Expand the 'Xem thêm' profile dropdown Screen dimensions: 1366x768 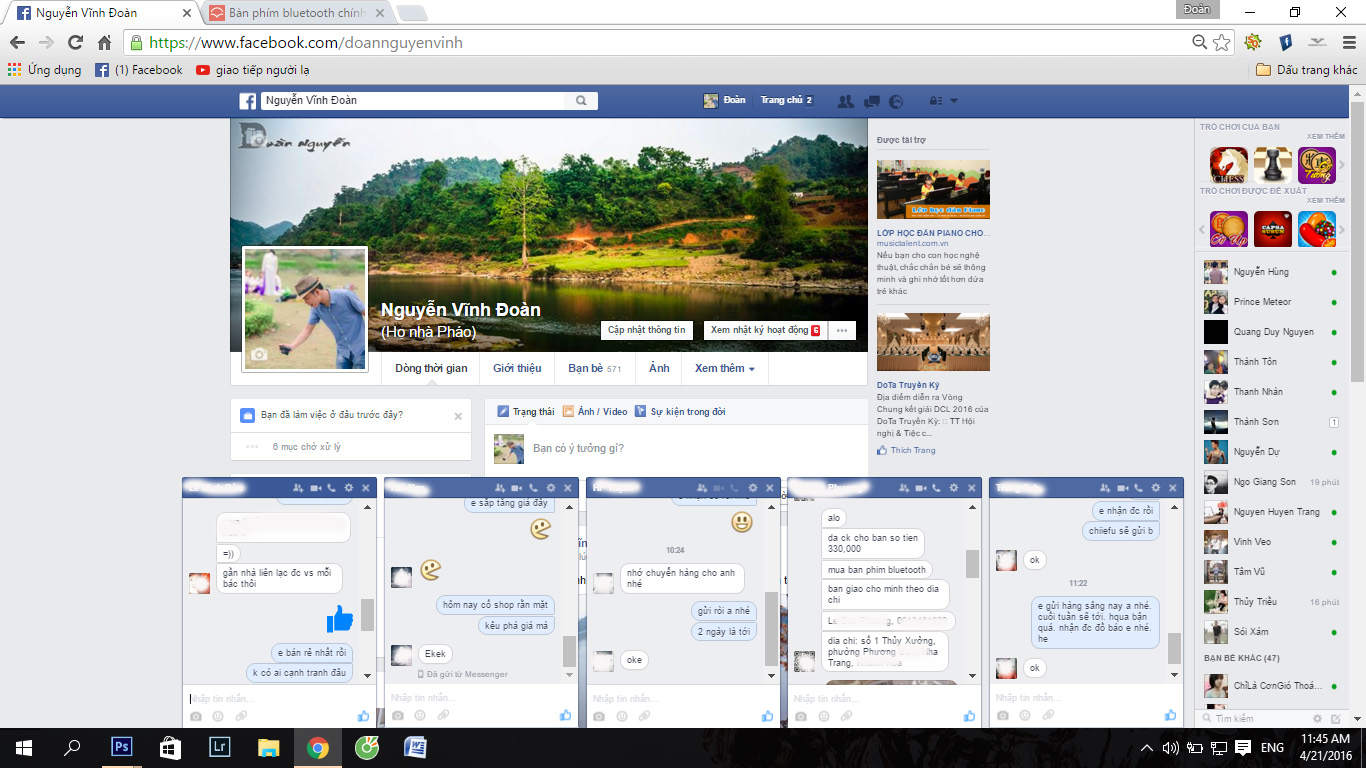(724, 369)
